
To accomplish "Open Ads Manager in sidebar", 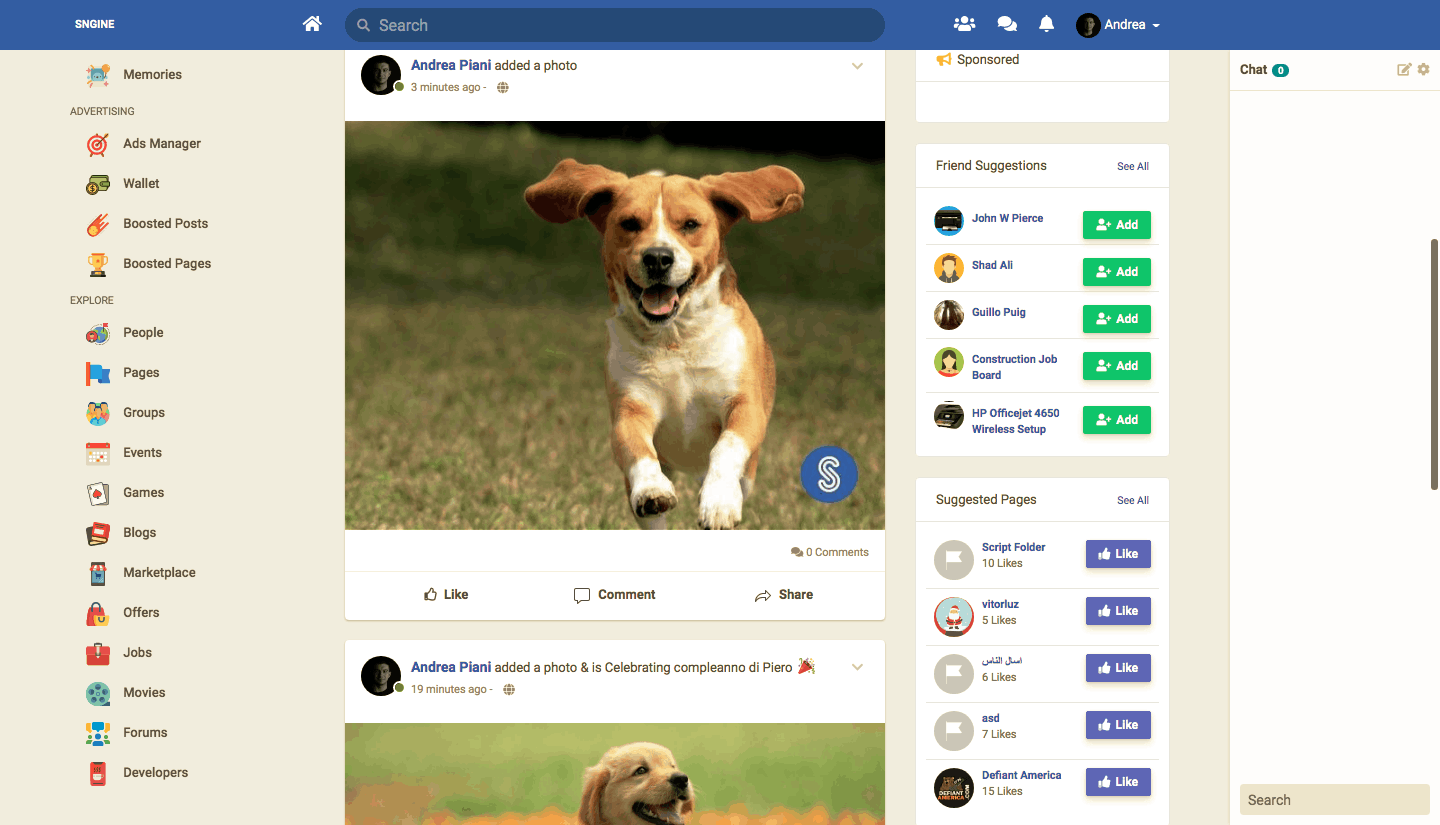I will [x=161, y=144].
